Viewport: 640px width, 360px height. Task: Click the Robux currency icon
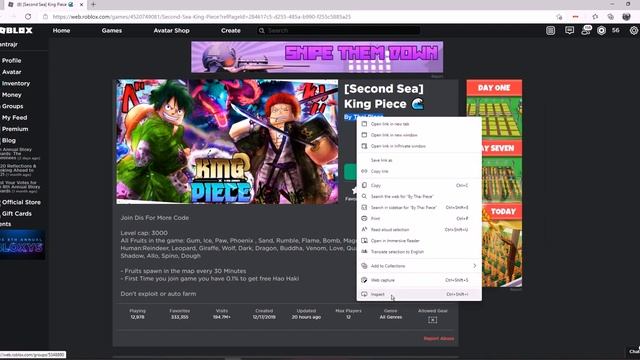[601, 31]
